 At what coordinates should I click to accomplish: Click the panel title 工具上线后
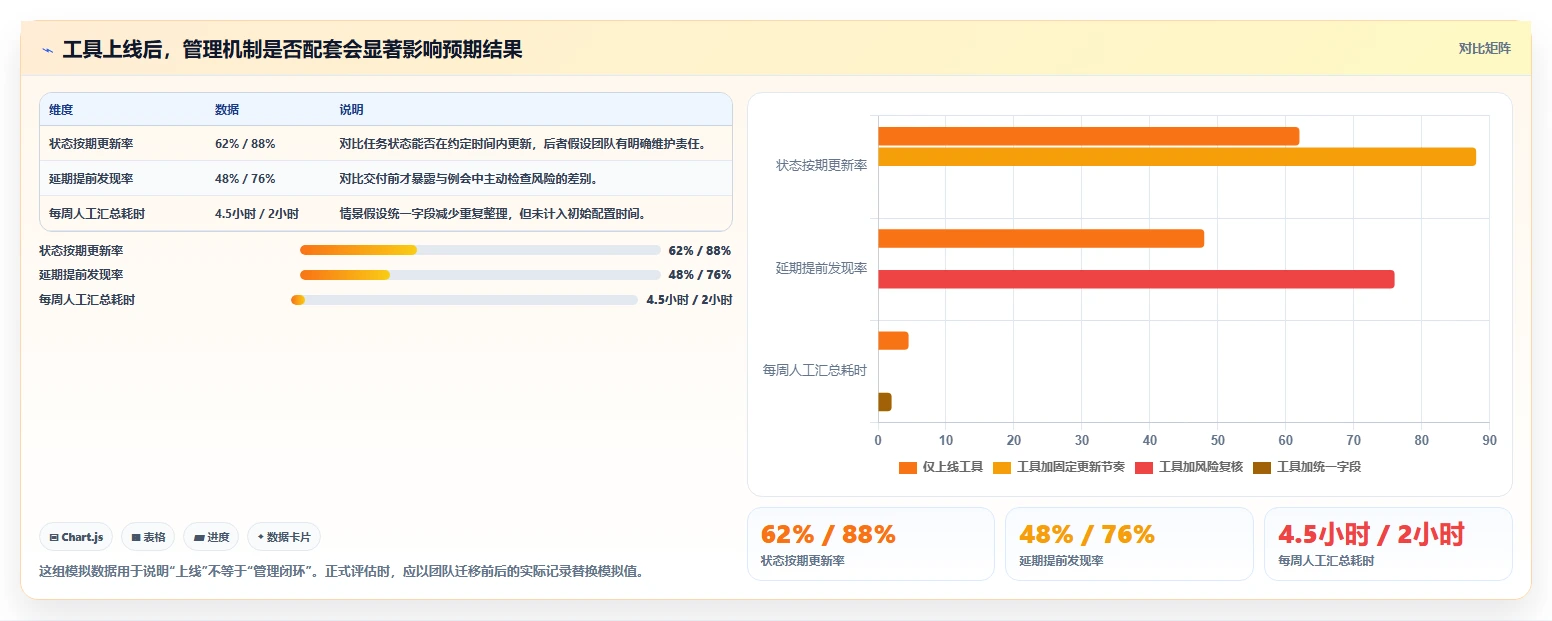pyautogui.click(x=292, y=49)
